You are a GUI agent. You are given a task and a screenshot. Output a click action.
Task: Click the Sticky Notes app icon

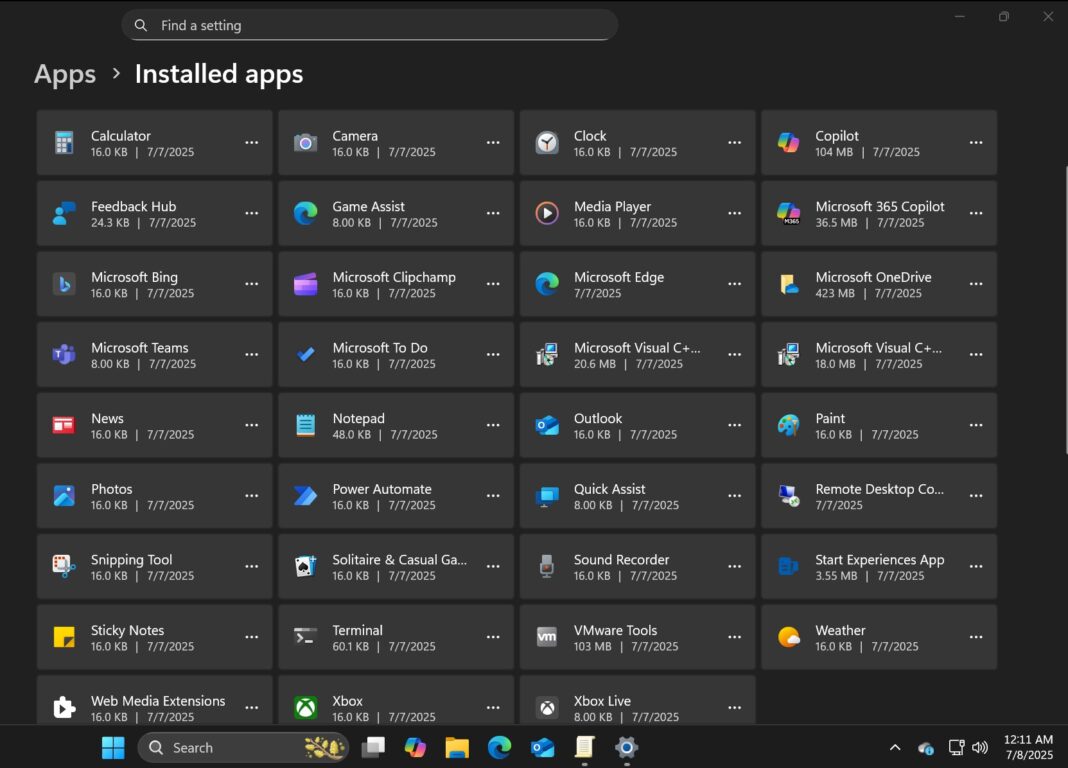click(x=63, y=636)
